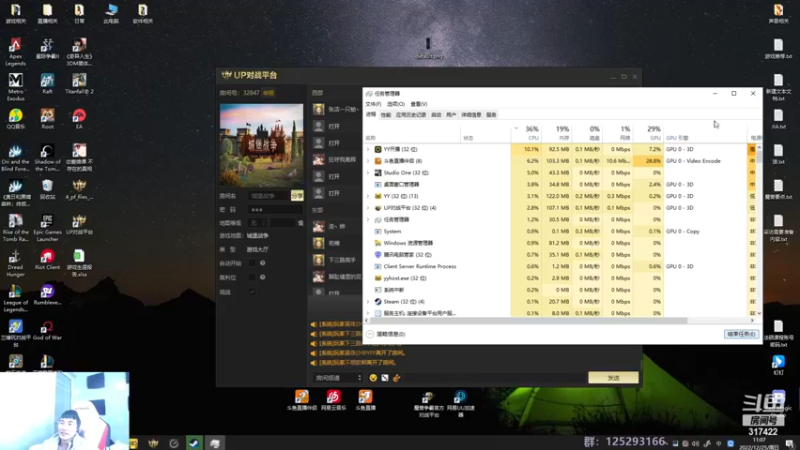Click the 分享 share button beside room name
The image size is (800, 450).
click(297, 196)
